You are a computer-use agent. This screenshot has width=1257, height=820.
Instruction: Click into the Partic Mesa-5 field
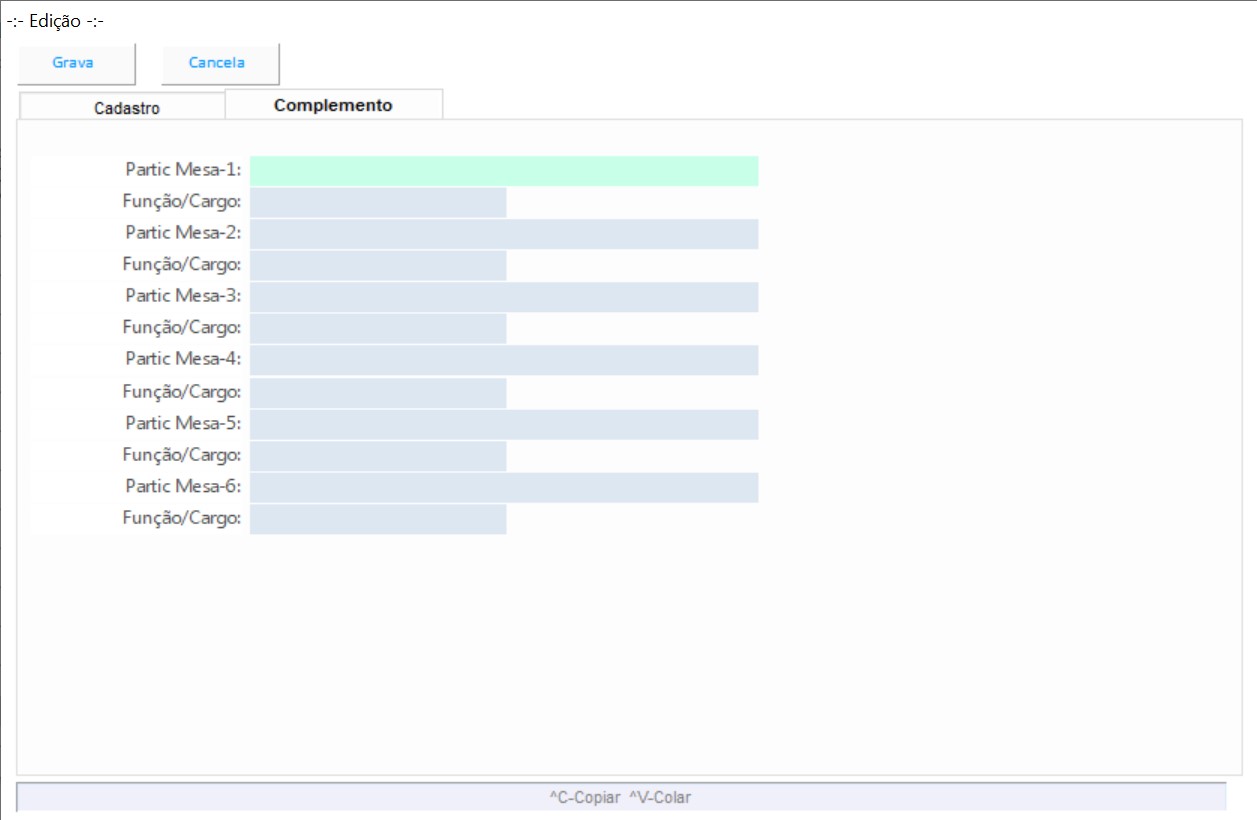[x=504, y=424]
